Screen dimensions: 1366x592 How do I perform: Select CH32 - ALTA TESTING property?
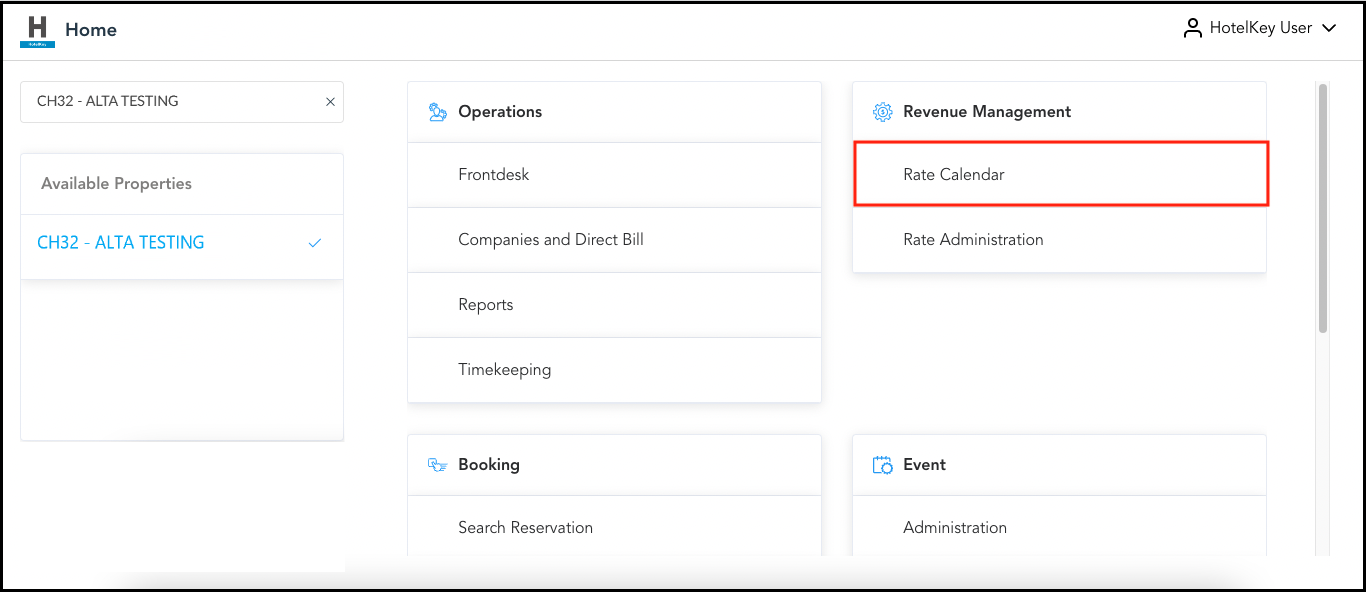point(121,243)
